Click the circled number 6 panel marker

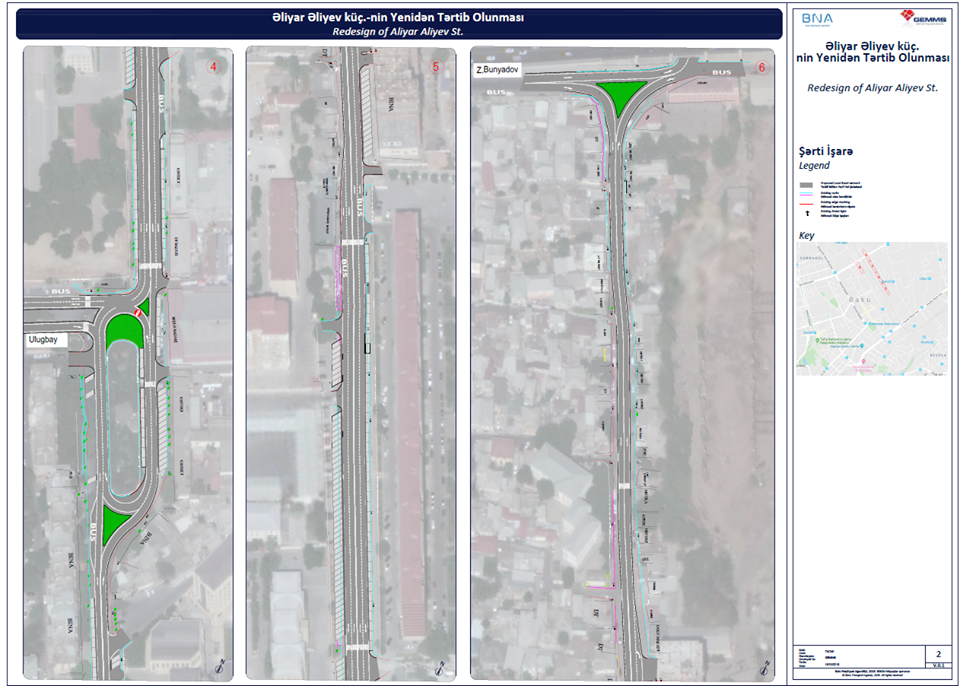click(x=762, y=67)
